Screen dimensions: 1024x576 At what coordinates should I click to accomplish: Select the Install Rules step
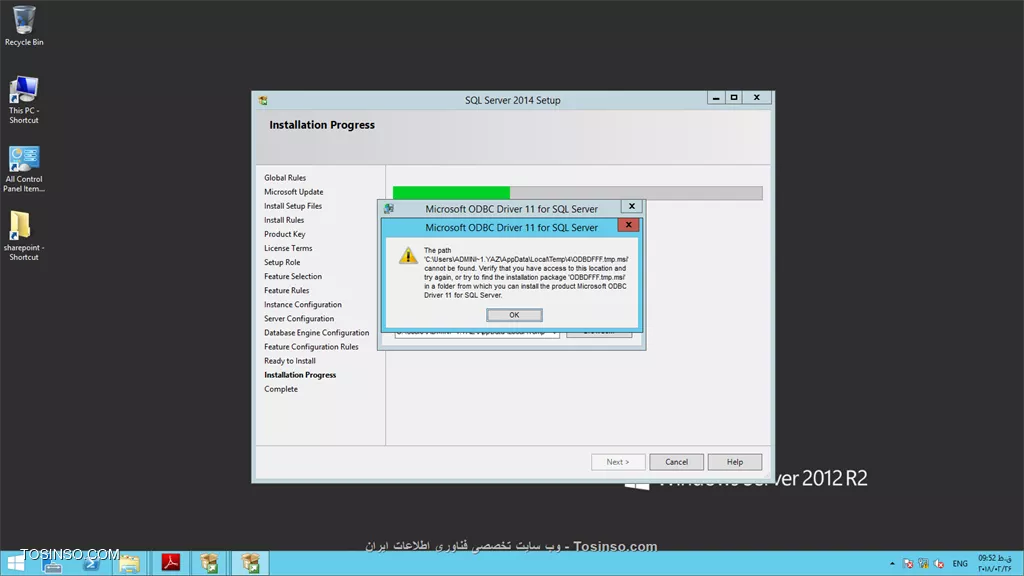[283, 220]
